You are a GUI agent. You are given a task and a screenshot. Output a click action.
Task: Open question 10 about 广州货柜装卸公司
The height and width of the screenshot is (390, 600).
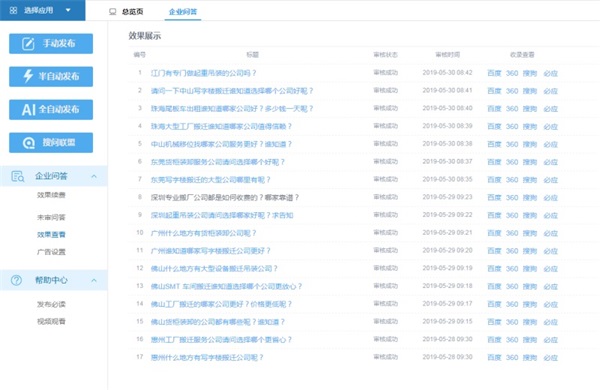(x=203, y=233)
